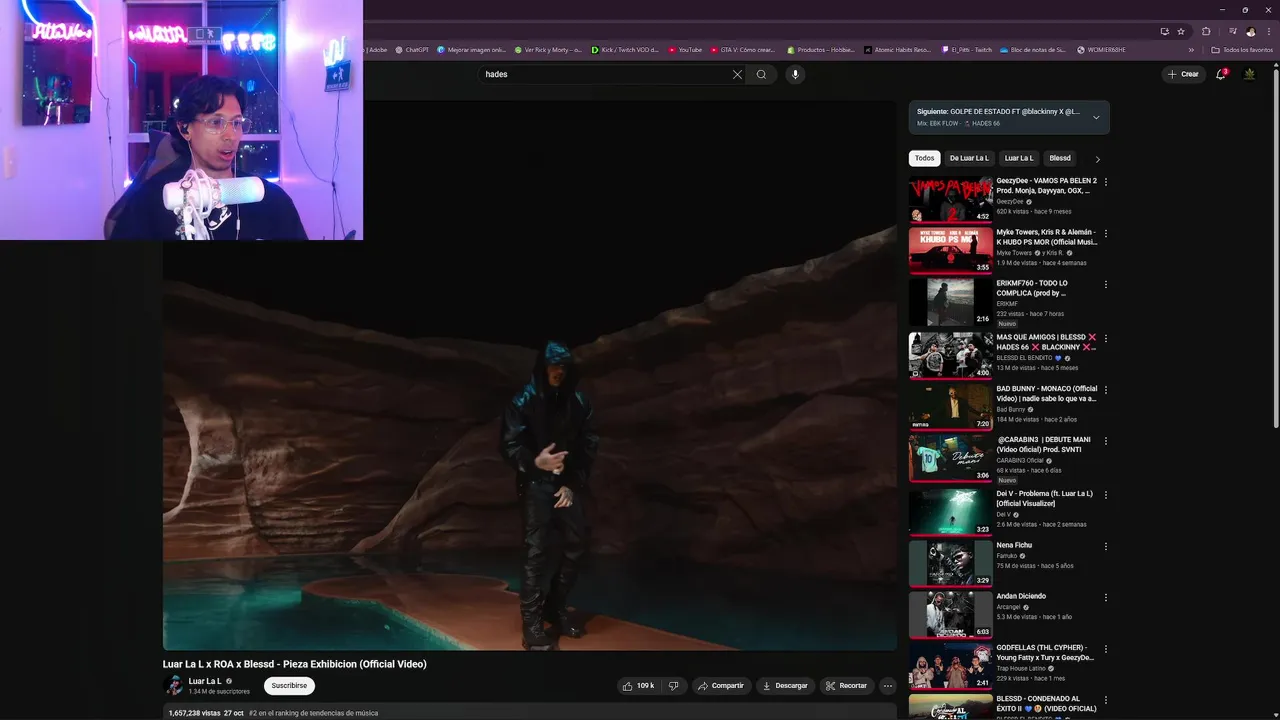Select the Blessd filter chip

[x=1060, y=158]
